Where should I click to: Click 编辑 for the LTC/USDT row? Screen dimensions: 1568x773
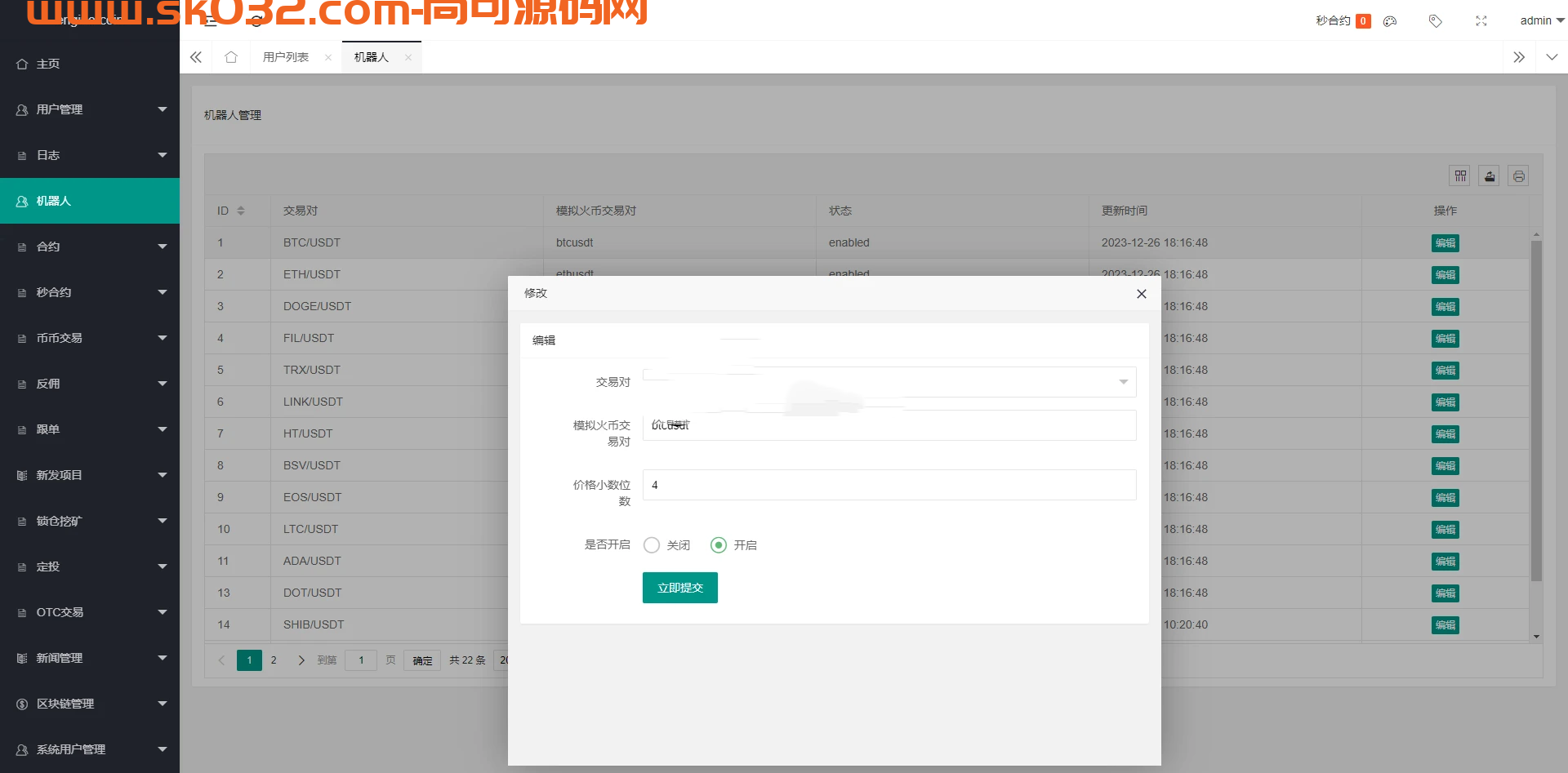click(1445, 530)
